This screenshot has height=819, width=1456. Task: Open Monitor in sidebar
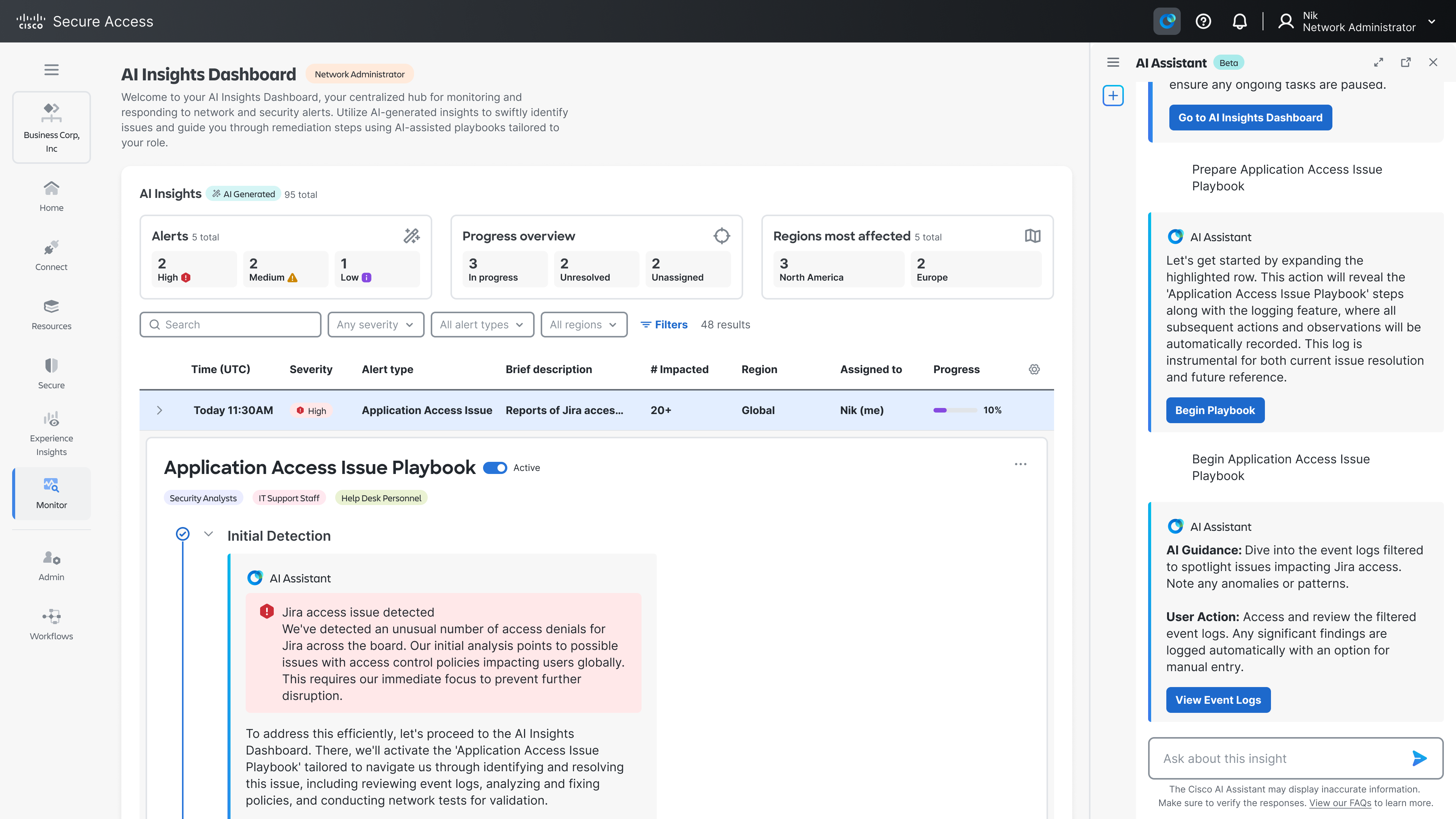coord(52,493)
